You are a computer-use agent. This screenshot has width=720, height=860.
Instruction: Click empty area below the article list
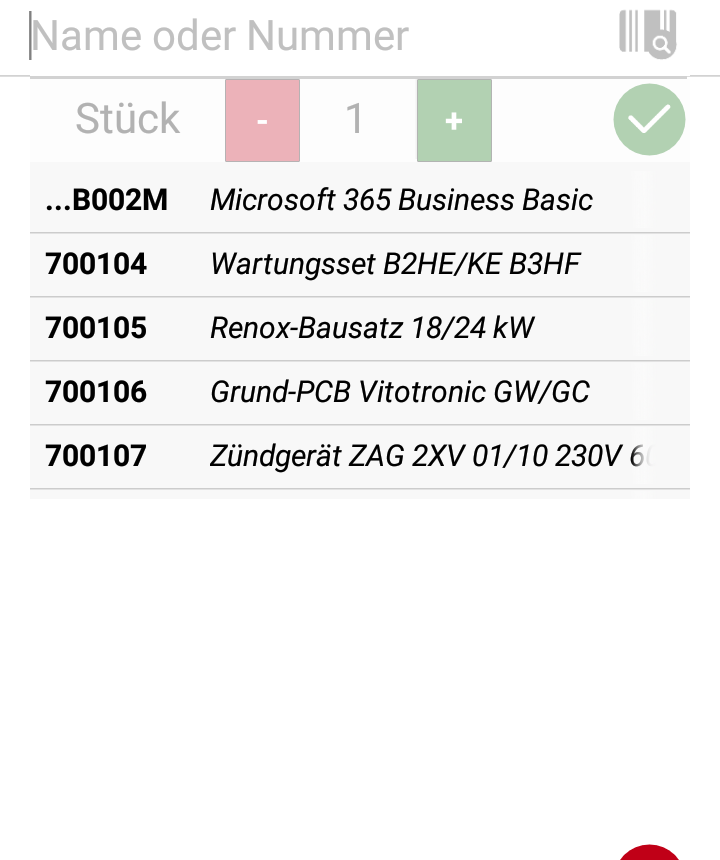coord(360,658)
